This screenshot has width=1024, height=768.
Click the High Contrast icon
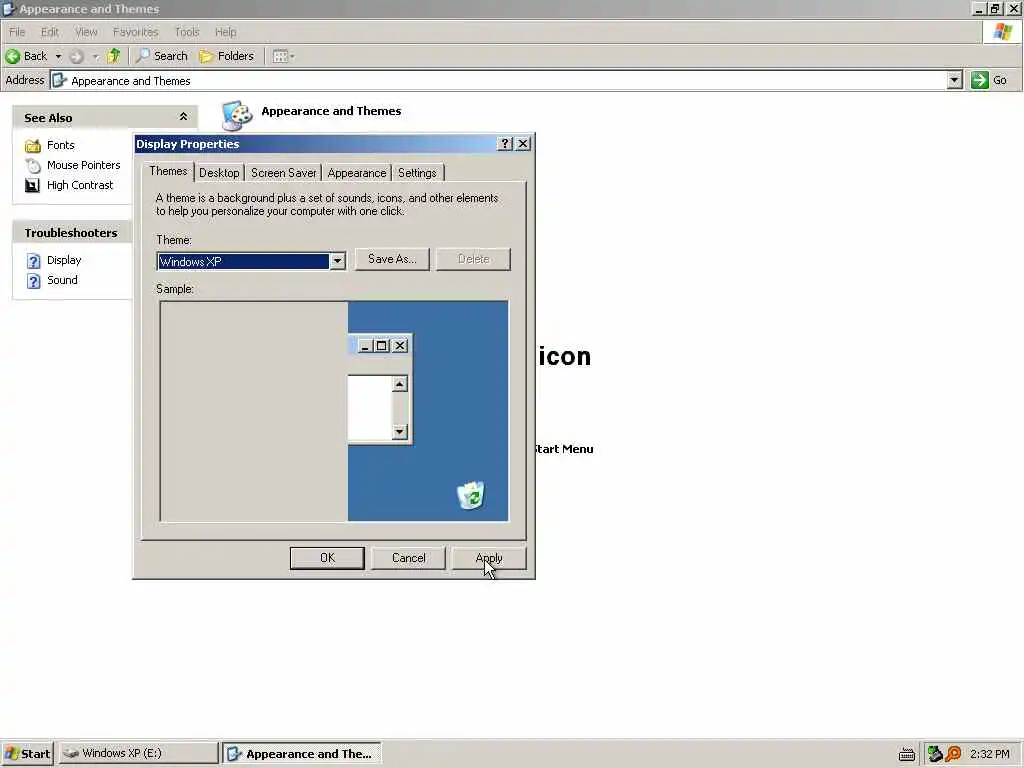click(x=32, y=185)
